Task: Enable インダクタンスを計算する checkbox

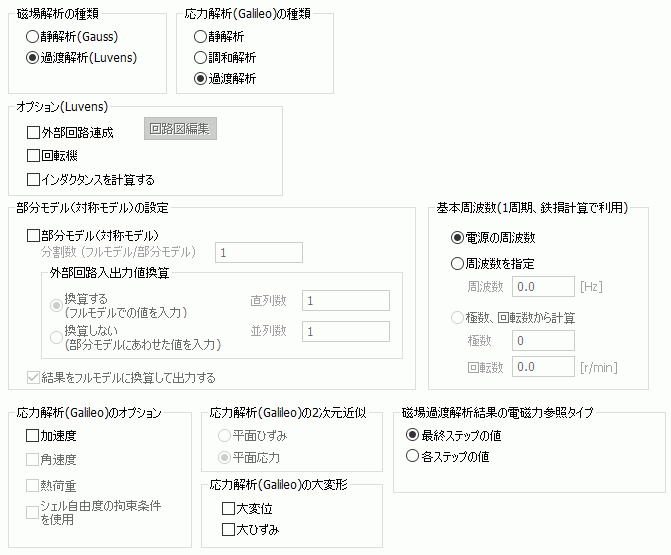Action: pos(33,180)
